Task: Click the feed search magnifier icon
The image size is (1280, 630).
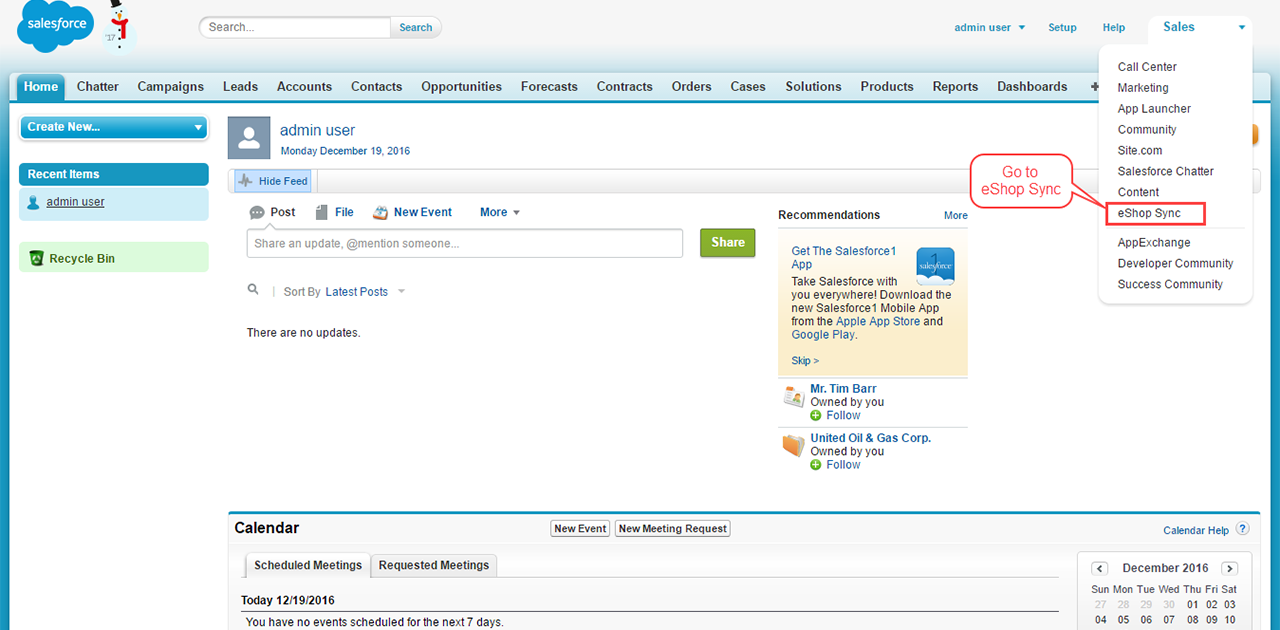Action: click(254, 291)
